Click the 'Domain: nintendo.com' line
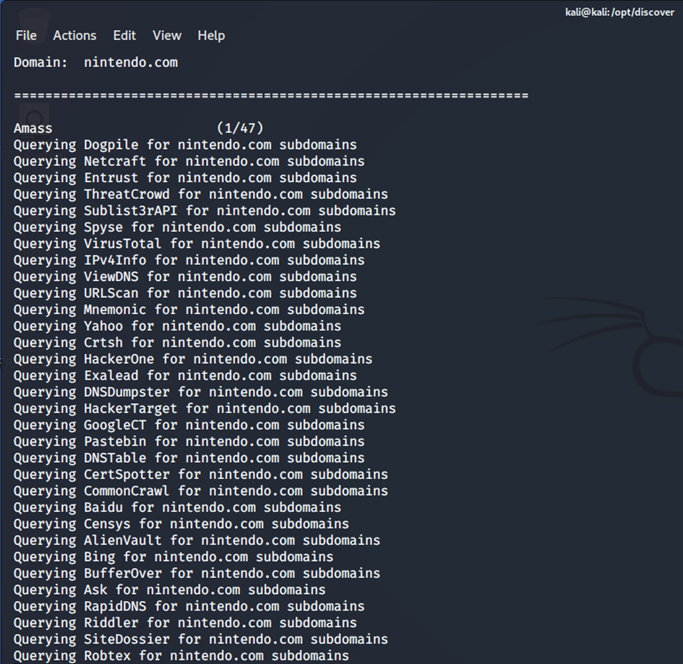683x664 pixels. [x=96, y=63]
